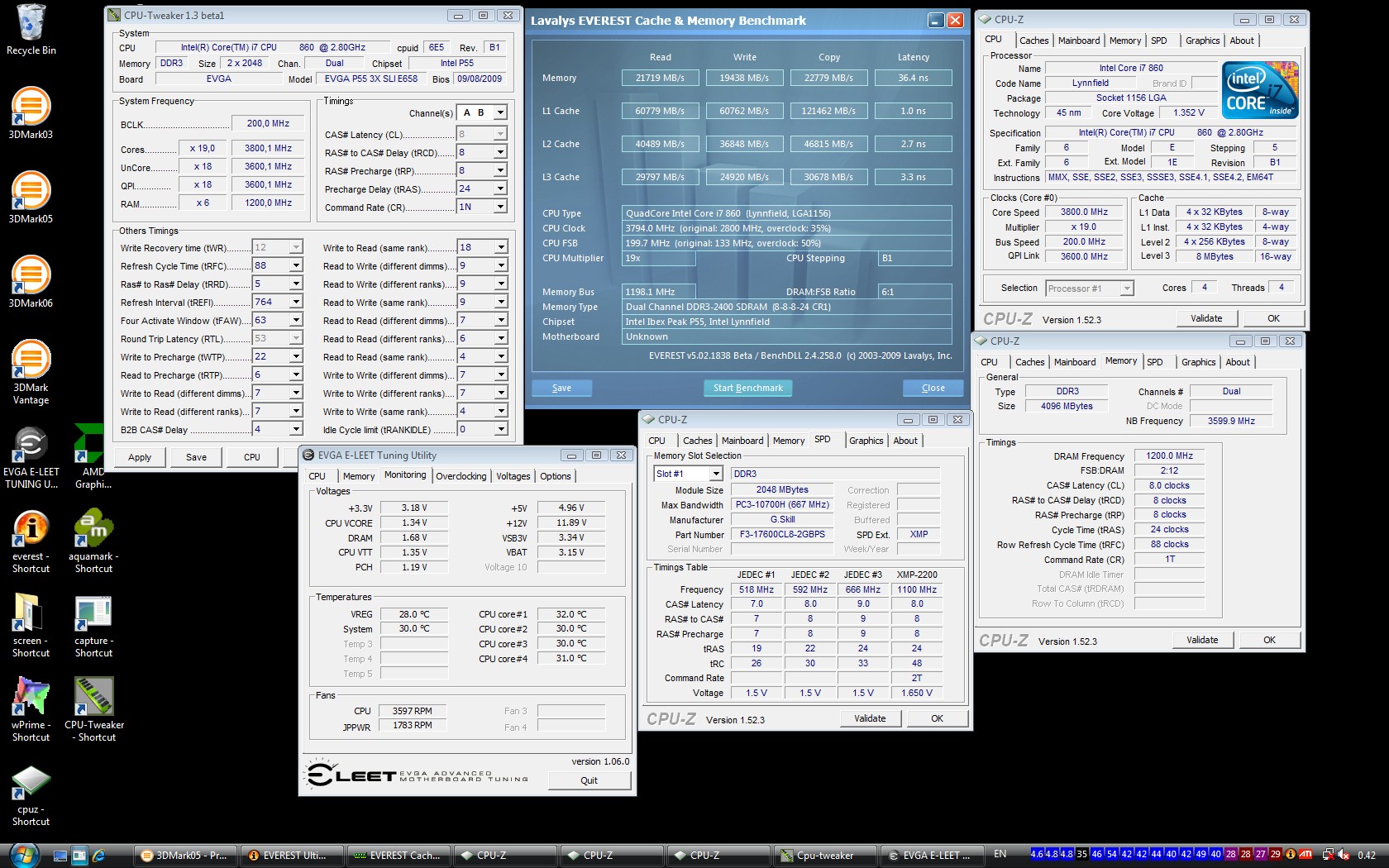Click the Memory Read 21719 MB/s result

(660, 78)
